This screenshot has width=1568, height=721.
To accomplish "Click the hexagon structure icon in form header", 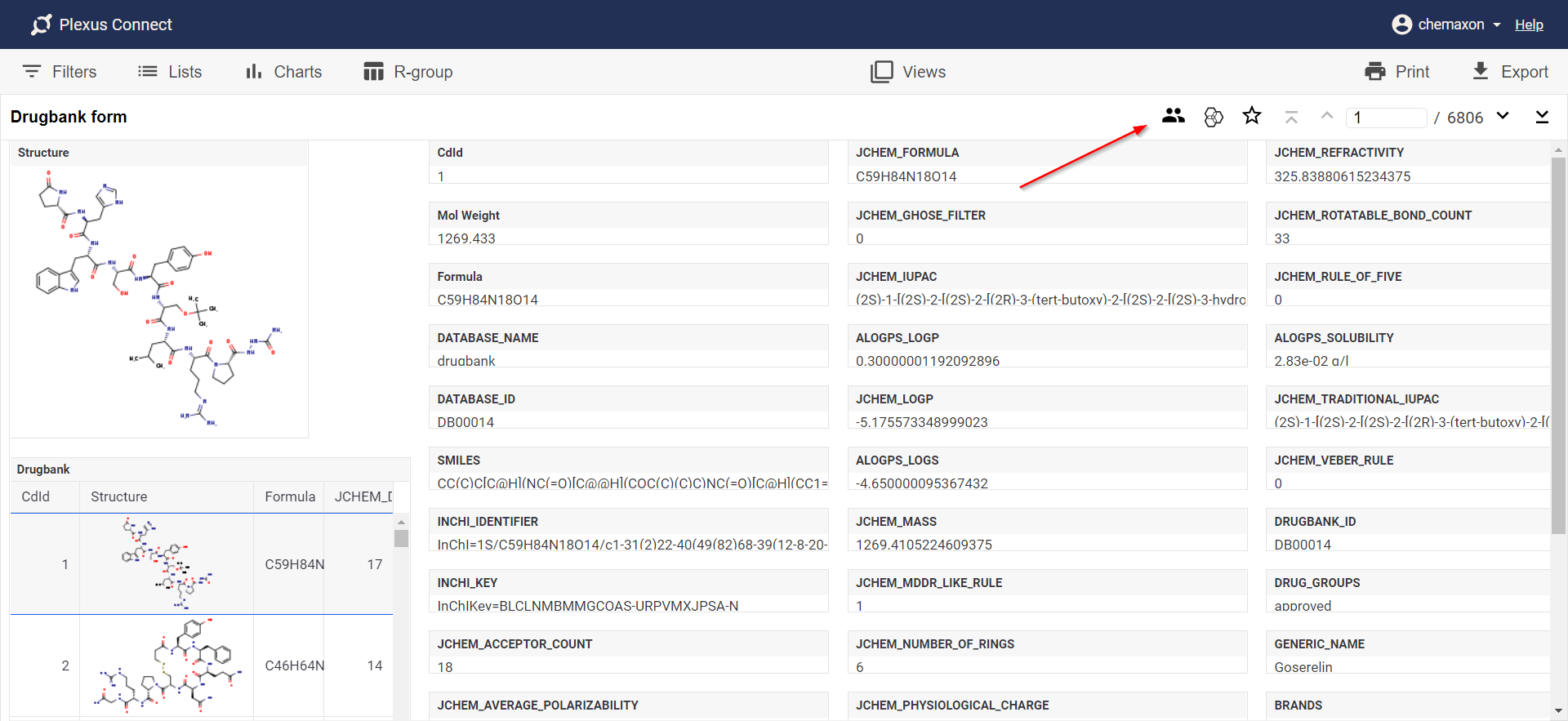I will click(1214, 118).
